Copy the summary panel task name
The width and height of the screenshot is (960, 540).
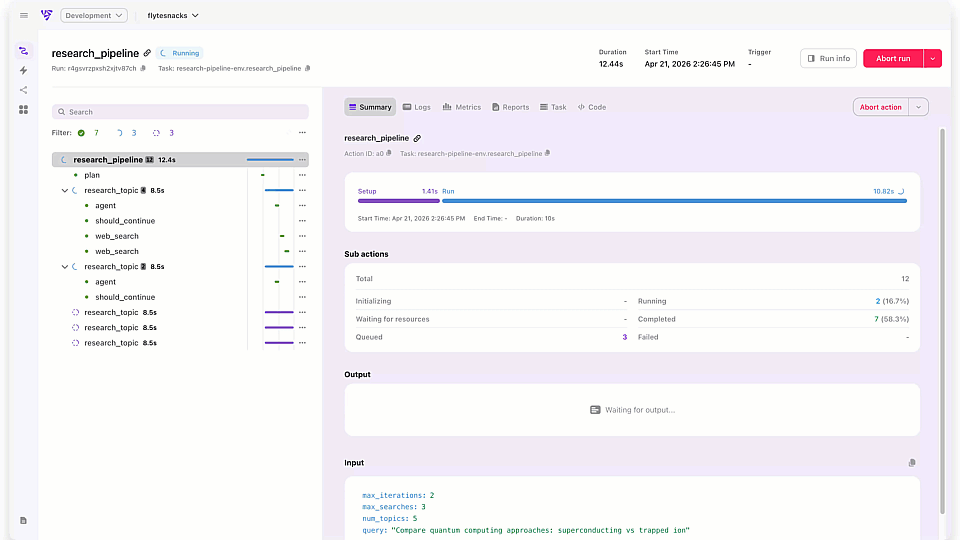547,154
